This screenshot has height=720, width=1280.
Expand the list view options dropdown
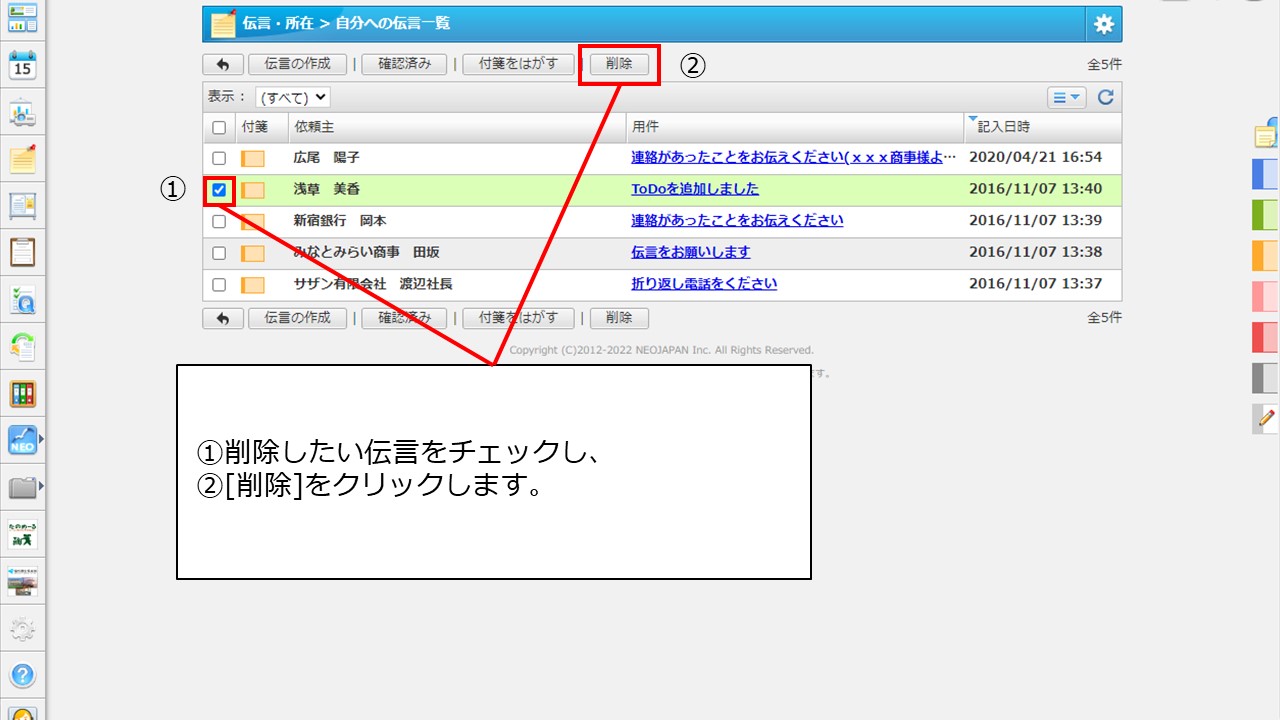(x=1066, y=97)
